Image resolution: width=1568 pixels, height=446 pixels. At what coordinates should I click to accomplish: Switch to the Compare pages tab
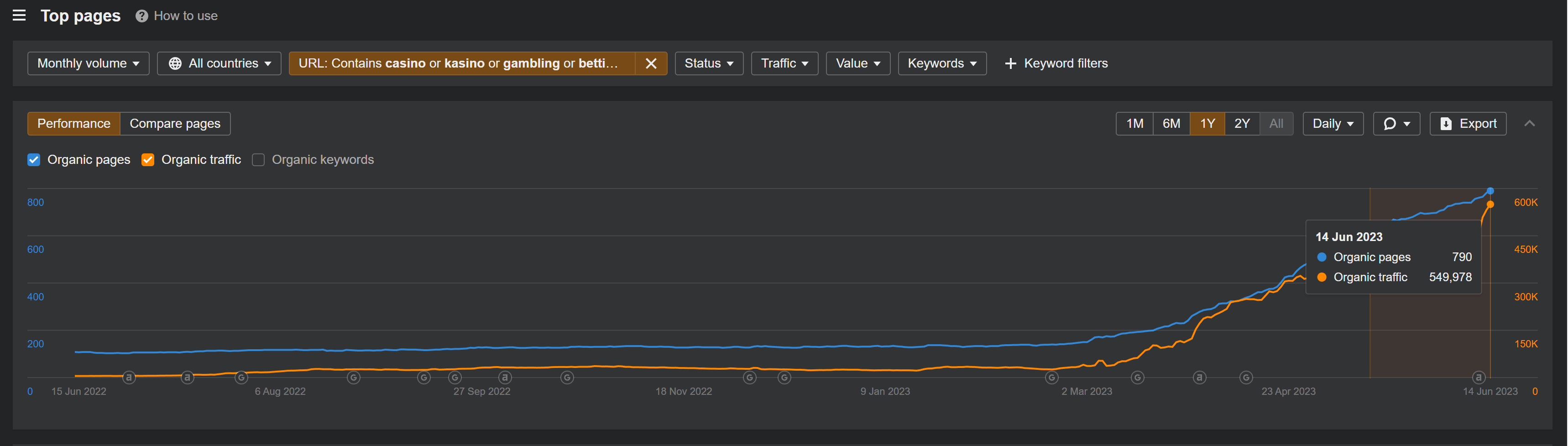pyautogui.click(x=175, y=124)
